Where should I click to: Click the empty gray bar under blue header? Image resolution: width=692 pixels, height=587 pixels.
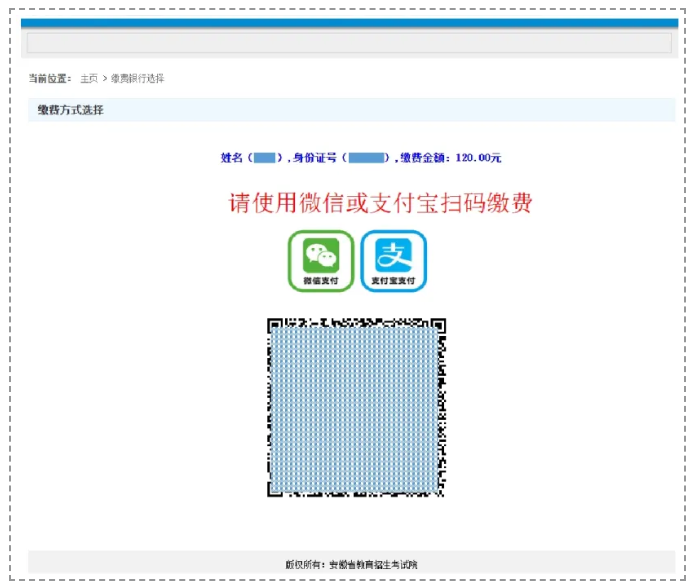pyautogui.click(x=349, y=43)
